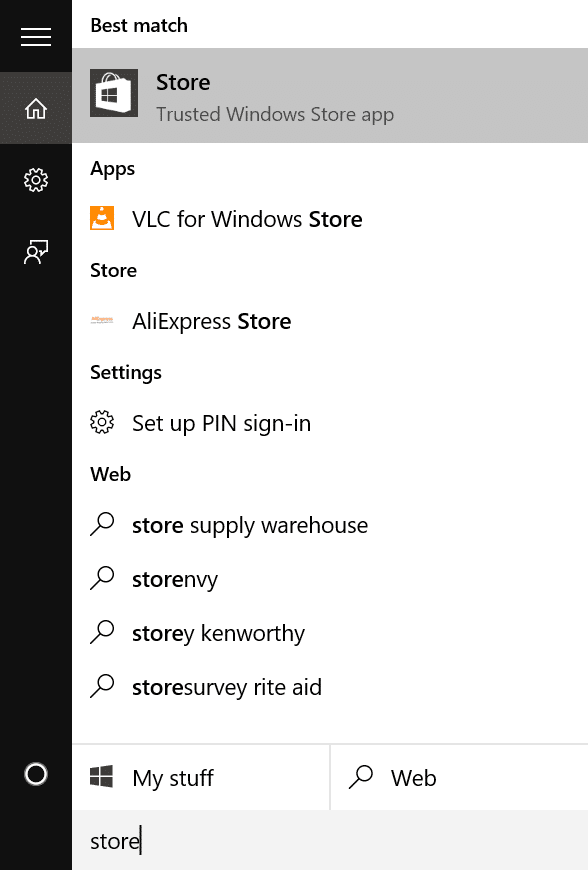Launch VLC for Windows Store

click(x=330, y=219)
